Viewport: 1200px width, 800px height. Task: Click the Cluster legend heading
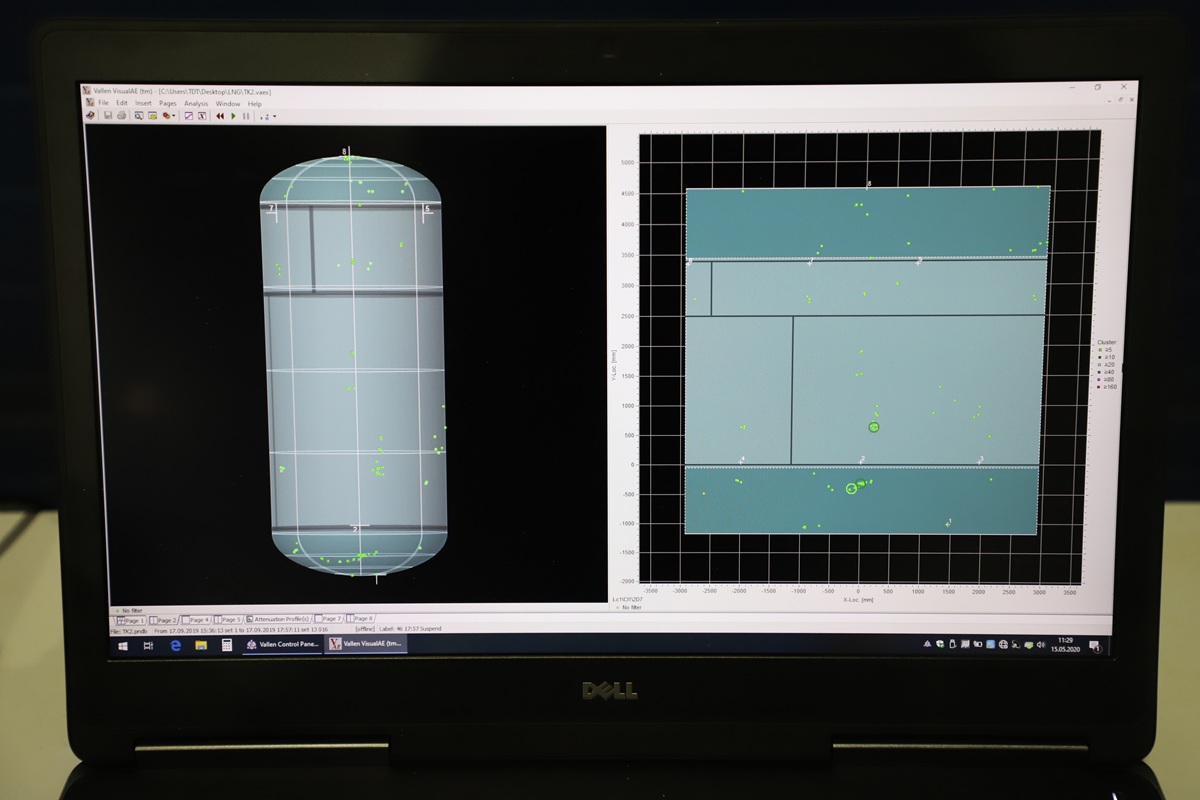[1106, 342]
